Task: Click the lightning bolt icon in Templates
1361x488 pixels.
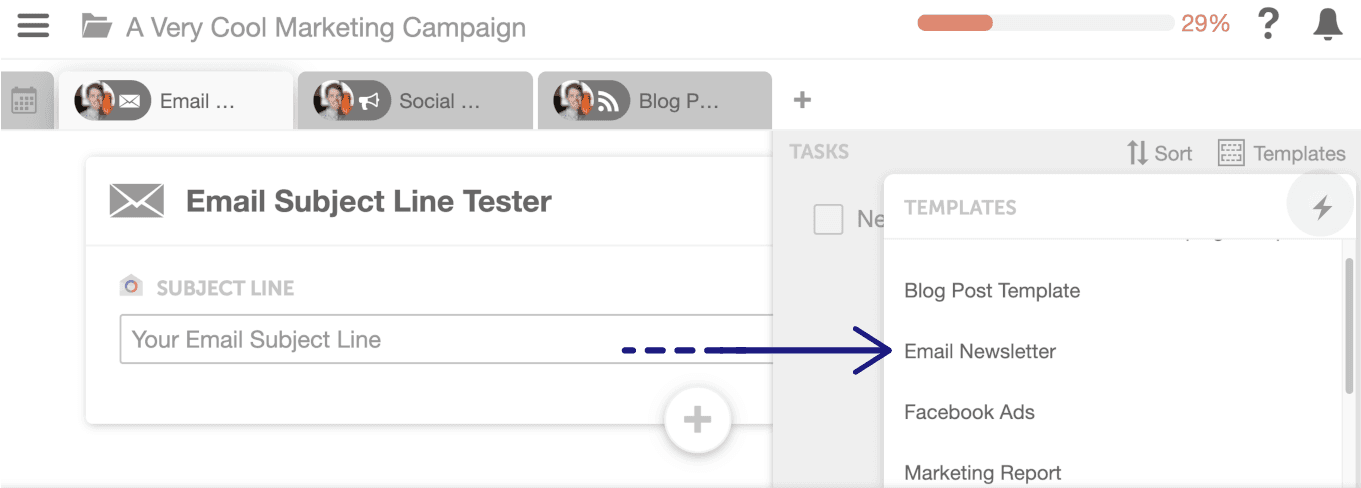Action: pos(1322,207)
